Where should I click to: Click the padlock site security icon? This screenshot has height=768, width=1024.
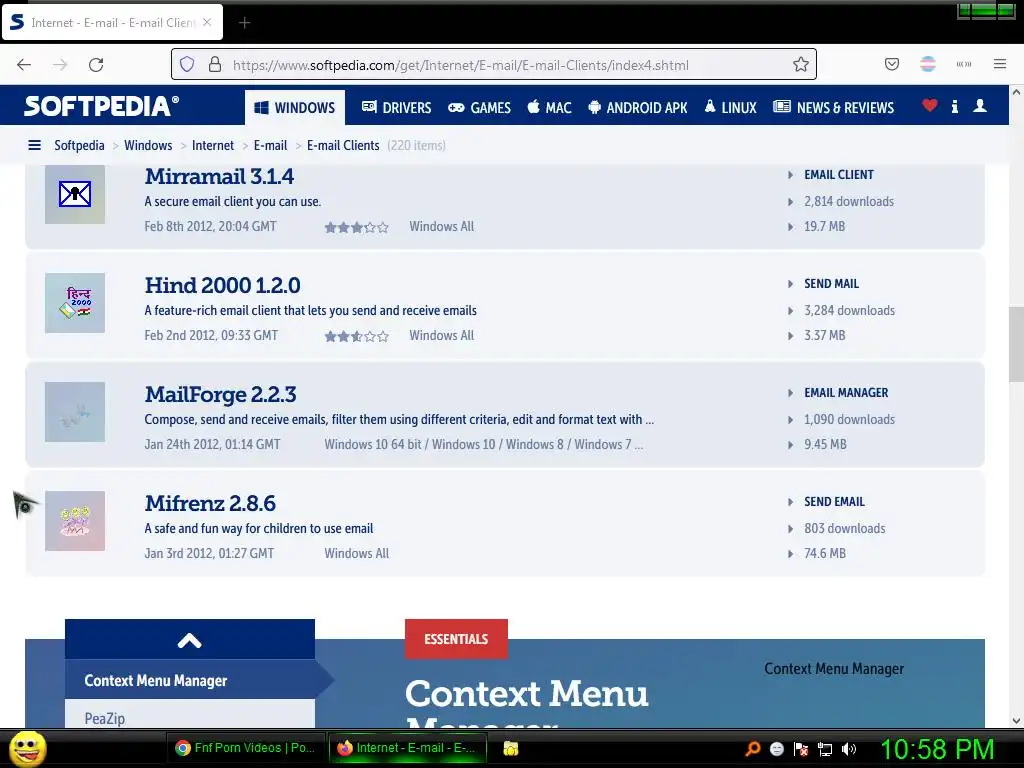click(x=215, y=64)
